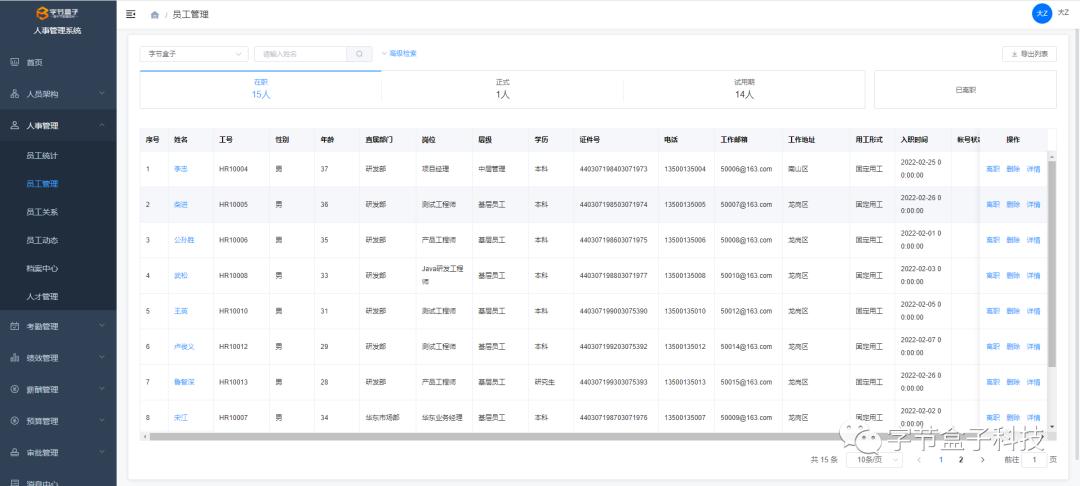Click the 请输入姓名 name input field

(300, 54)
